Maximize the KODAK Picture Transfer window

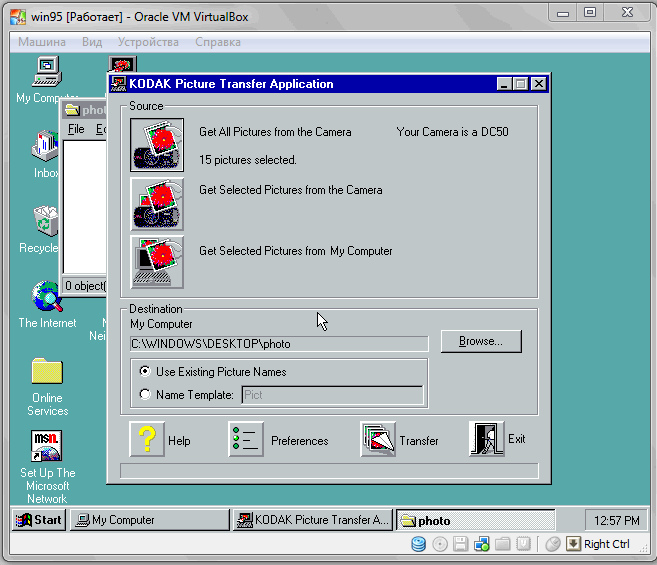tap(520, 84)
